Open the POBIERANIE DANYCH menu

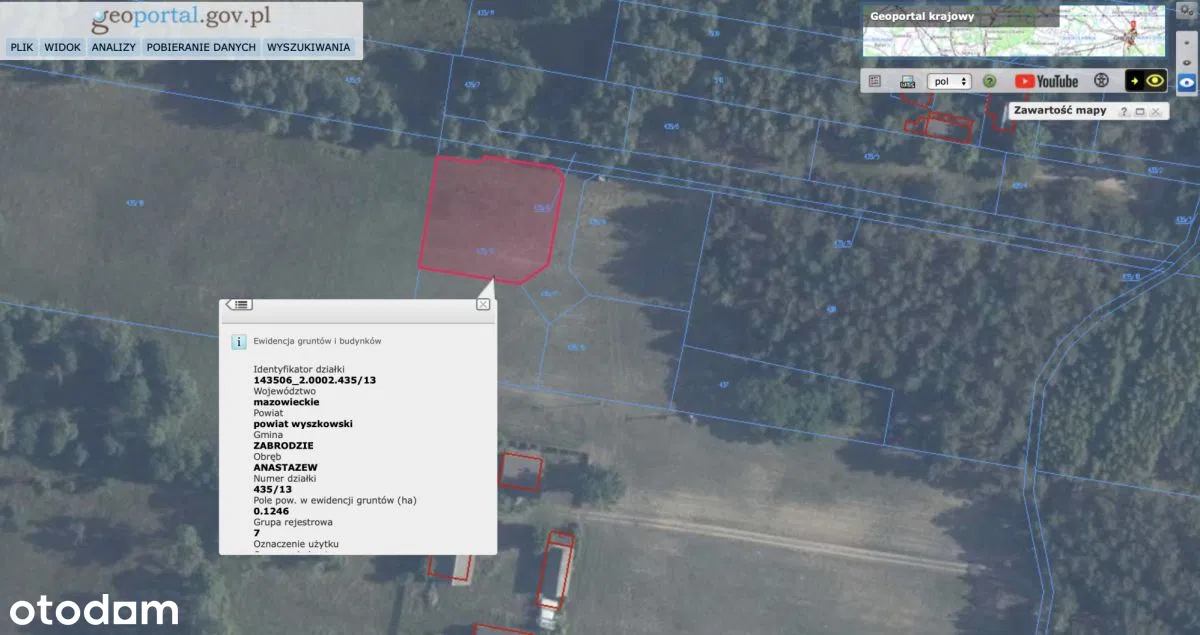click(x=201, y=47)
